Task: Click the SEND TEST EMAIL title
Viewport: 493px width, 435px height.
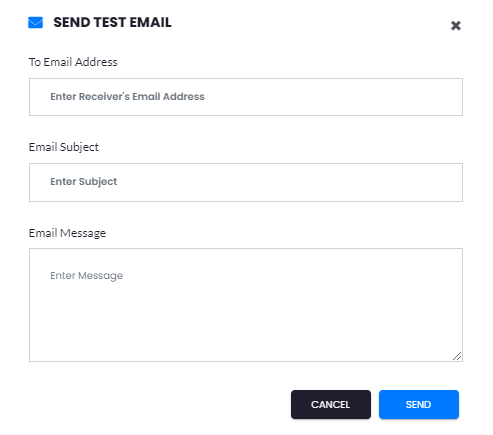Action: click(x=112, y=22)
